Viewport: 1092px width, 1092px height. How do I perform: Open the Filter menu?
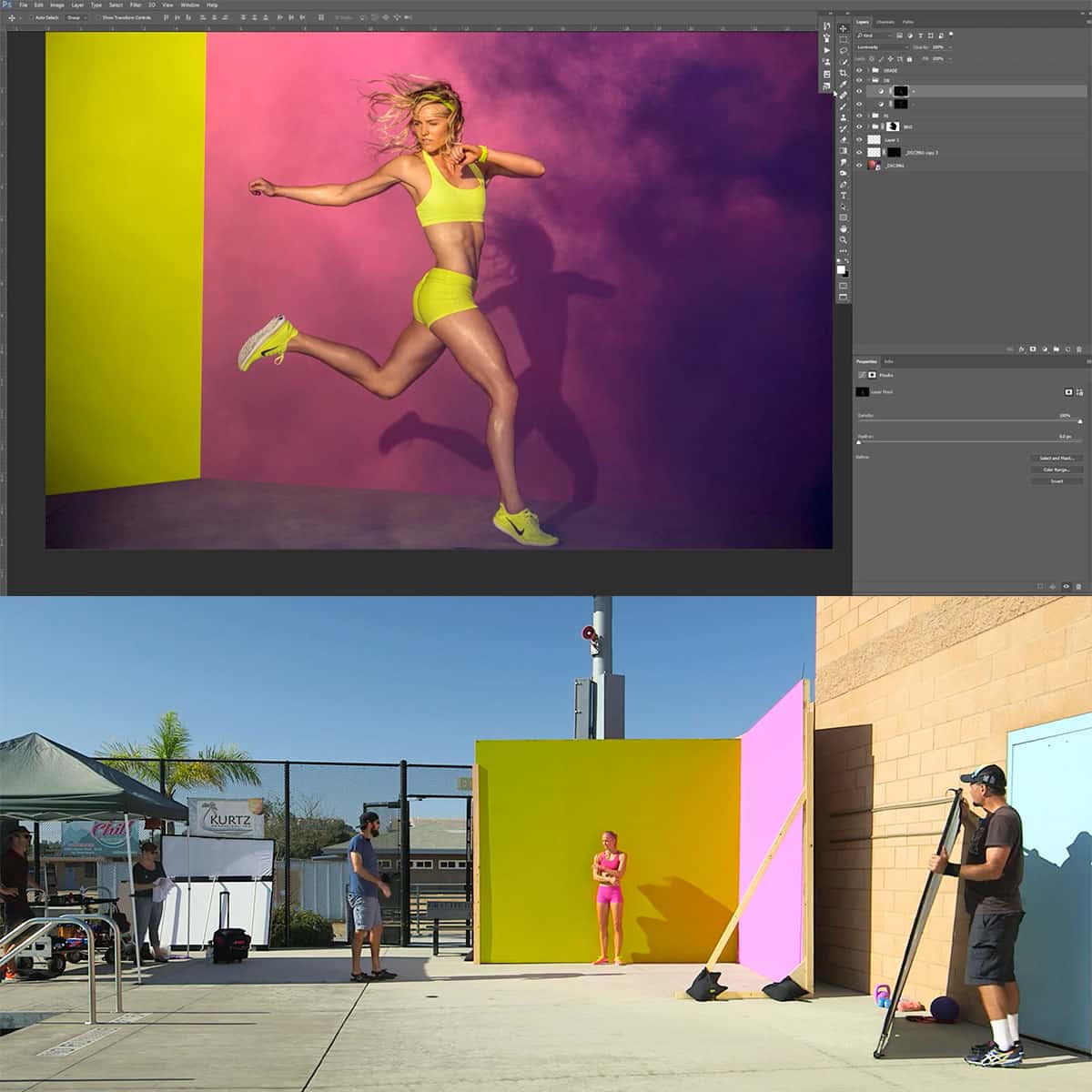click(135, 5)
